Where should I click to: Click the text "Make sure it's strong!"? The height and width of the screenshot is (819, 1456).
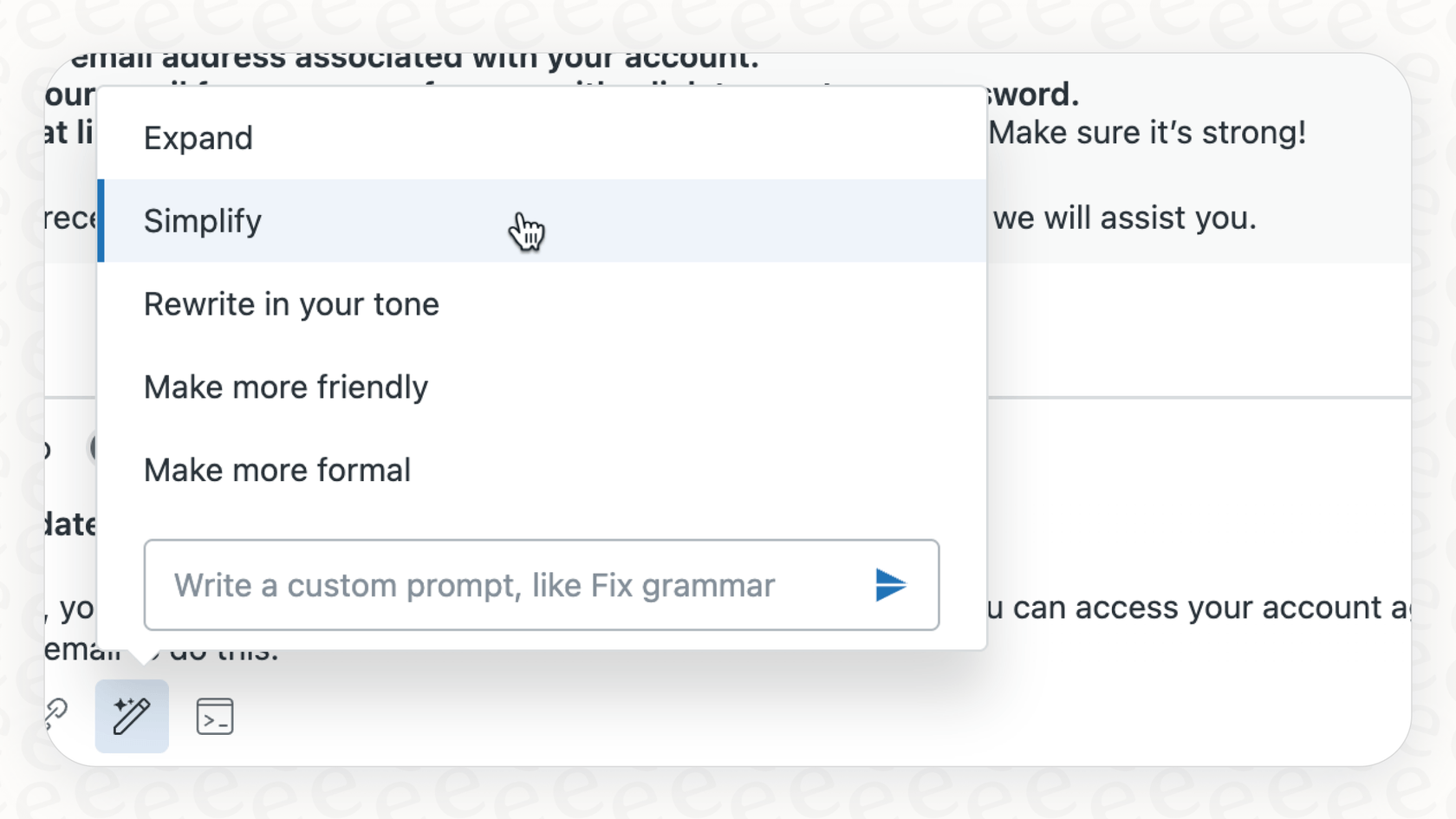(1149, 132)
